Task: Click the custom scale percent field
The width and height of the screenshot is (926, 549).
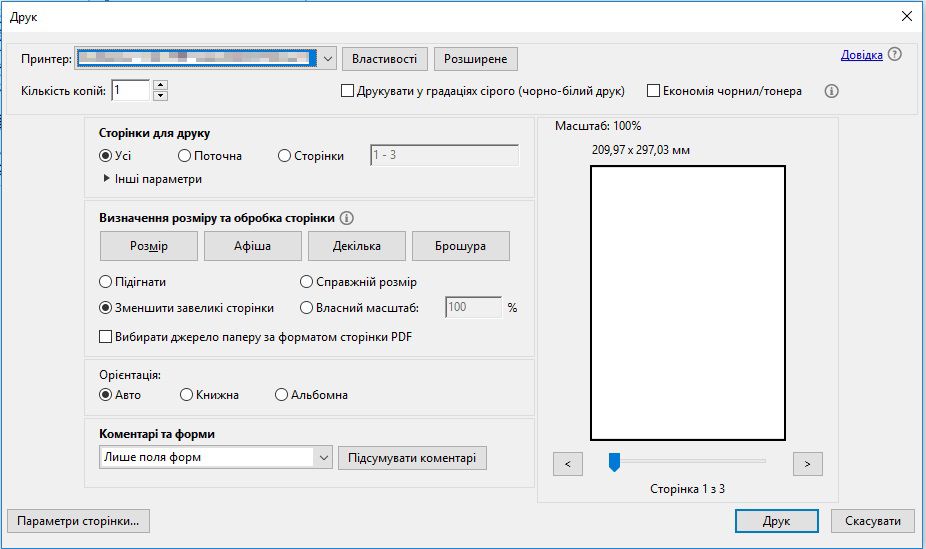Action: coord(474,307)
